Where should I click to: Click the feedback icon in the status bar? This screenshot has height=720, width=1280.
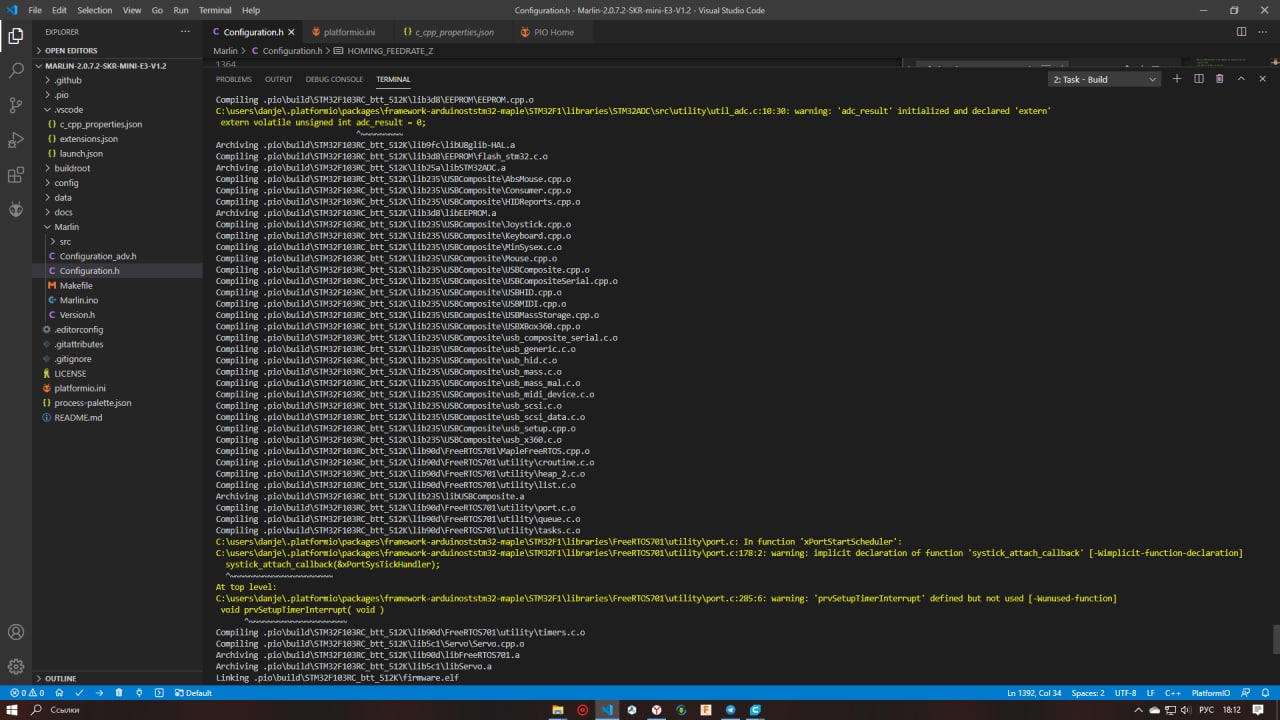(1246, 692)
